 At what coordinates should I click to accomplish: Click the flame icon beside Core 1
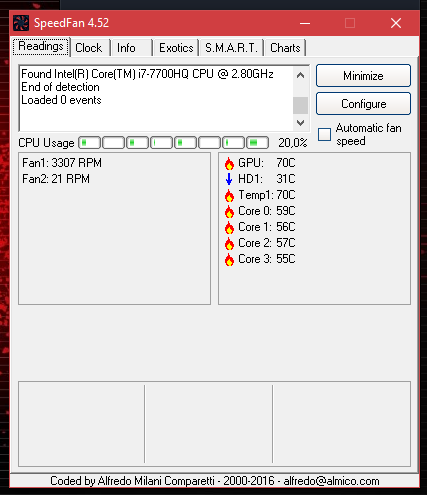click(229, 227)
